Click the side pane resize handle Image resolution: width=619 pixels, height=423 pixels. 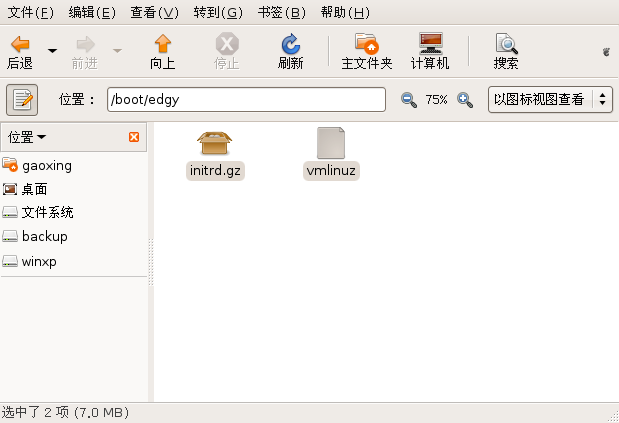[151, 262]
